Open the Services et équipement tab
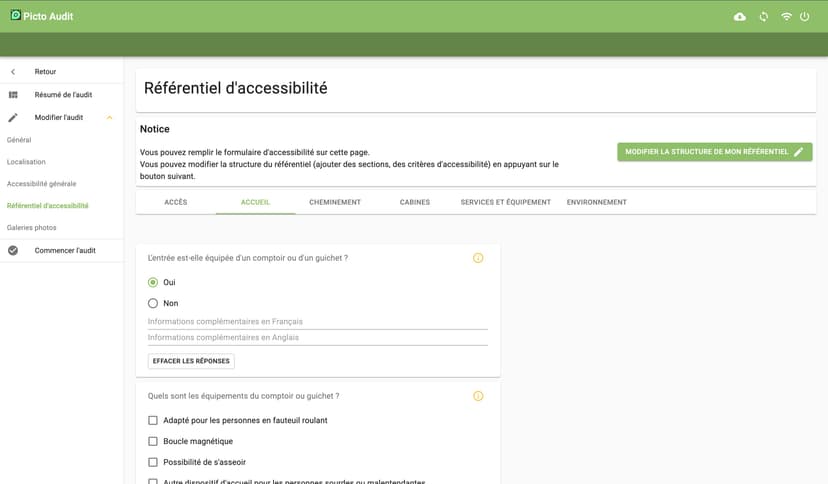The height and width of the screenshot is (484, 828). [505, 202]
